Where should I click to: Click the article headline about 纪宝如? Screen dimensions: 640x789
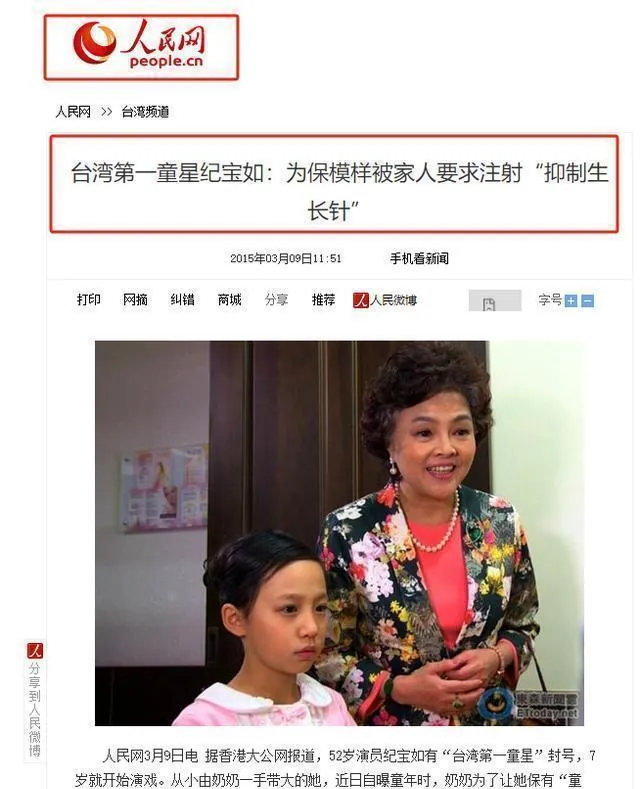[x=340, y=191]
